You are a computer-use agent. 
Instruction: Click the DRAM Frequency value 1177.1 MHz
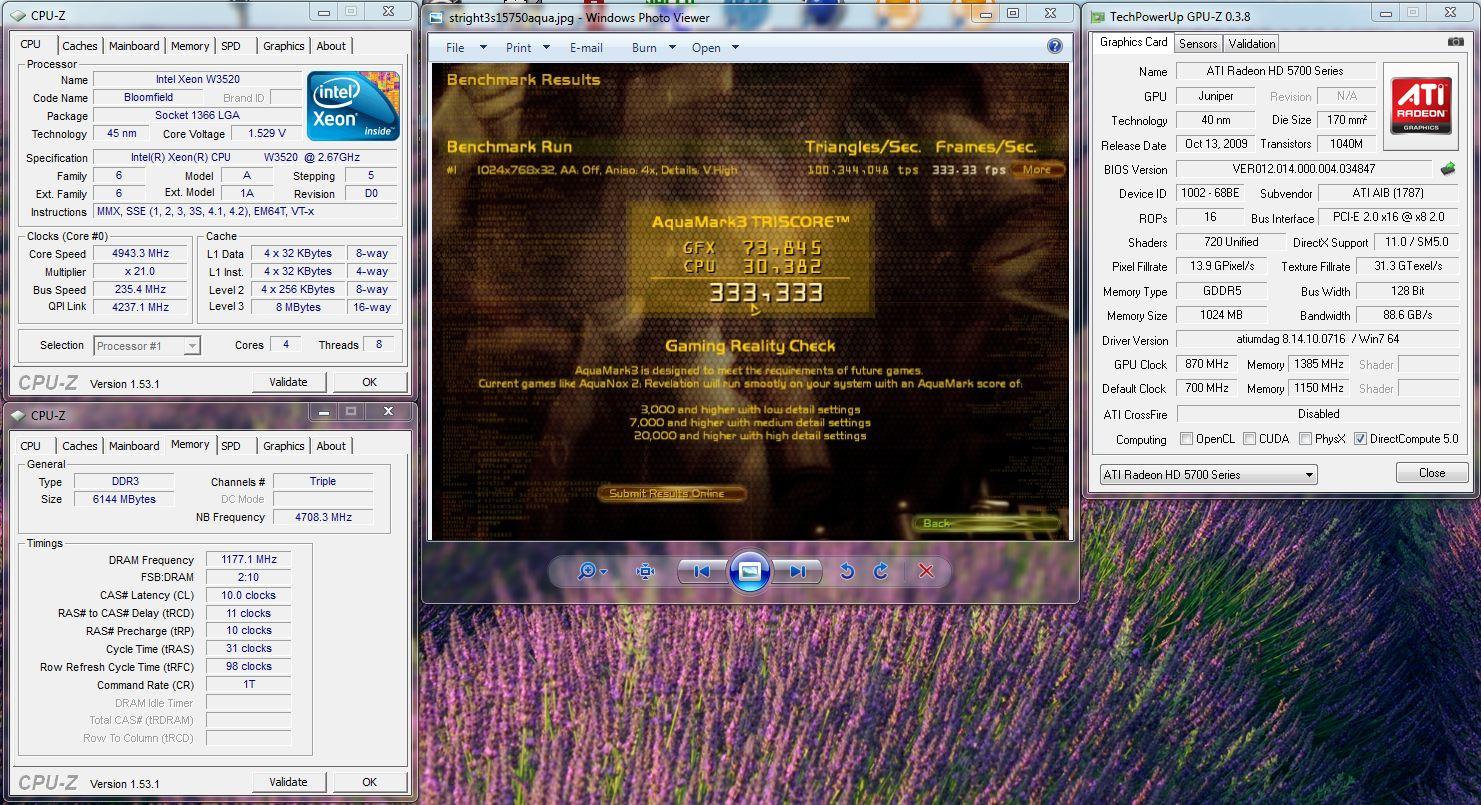click(248, 560)
